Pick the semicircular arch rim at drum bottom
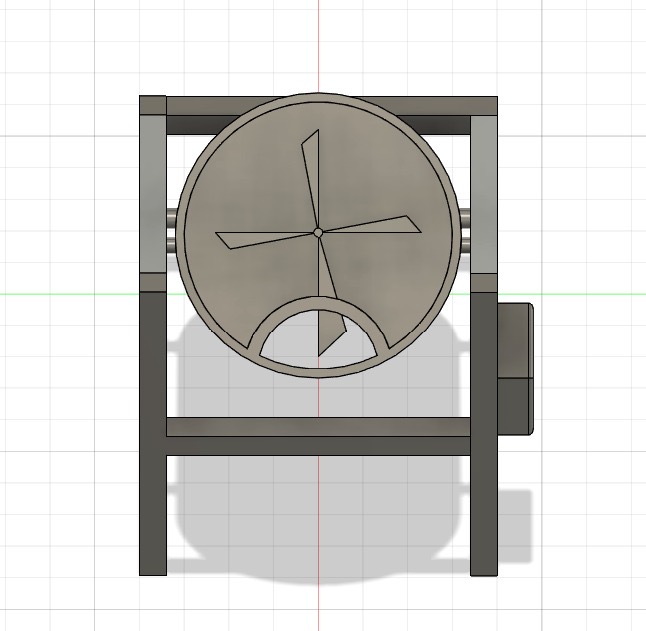Screen dimensions: 646x631 tap(318, 305)
